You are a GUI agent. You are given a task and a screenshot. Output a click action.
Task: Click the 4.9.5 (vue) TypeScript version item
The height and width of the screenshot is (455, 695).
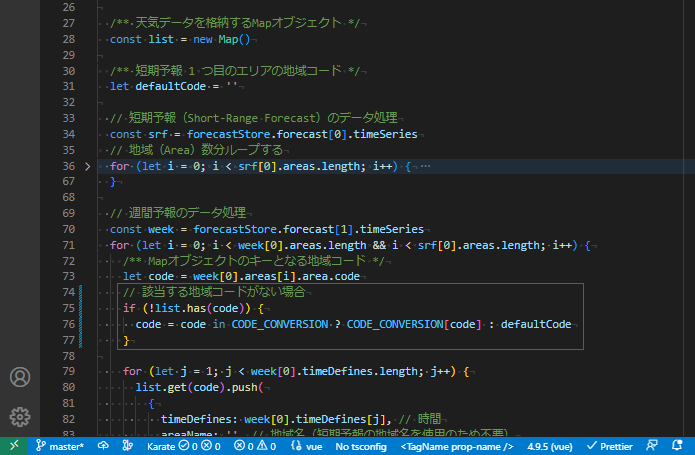coord(550,447)
